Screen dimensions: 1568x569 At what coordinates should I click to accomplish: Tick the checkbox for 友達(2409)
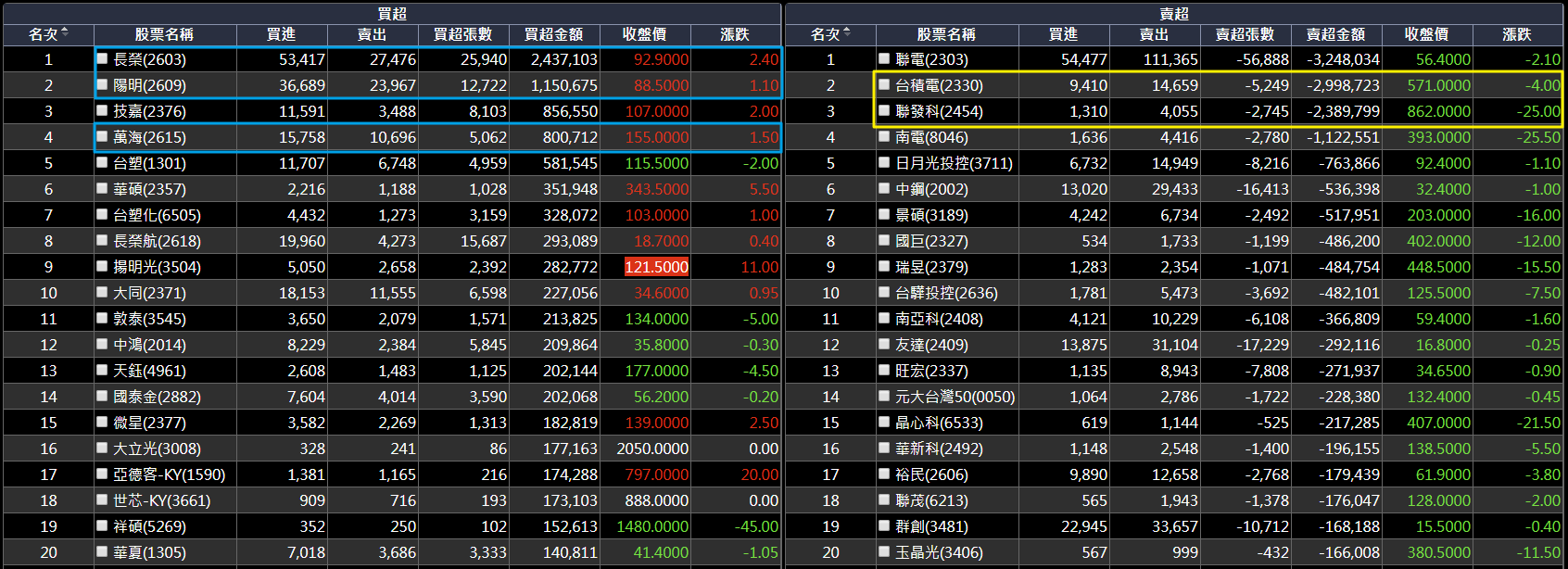pos(885,344)
